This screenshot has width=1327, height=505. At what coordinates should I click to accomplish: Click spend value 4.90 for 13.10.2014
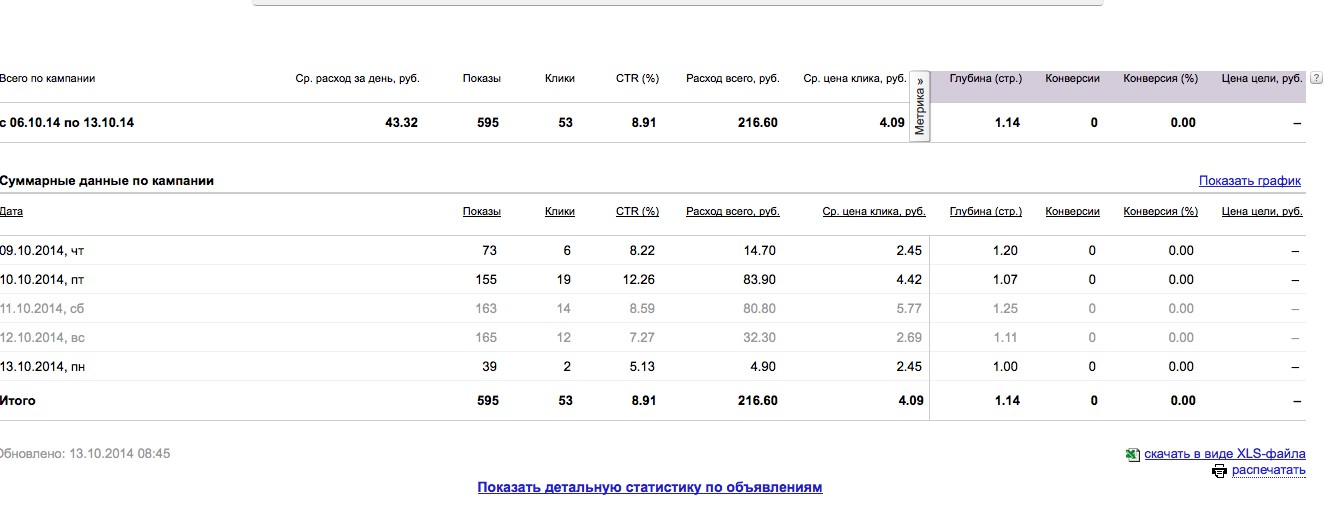[x=763, y=367]
